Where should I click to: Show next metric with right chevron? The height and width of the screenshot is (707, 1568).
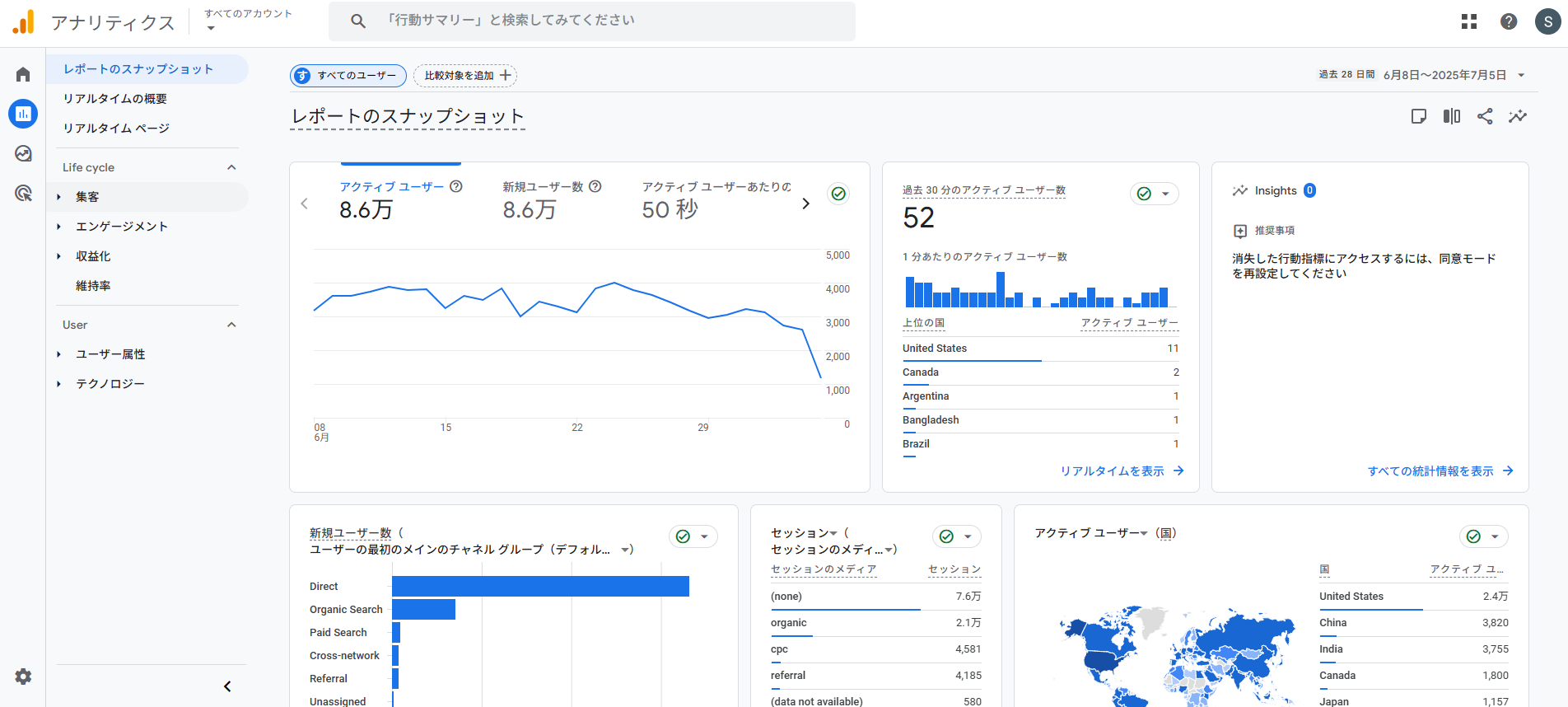[805, 204]
